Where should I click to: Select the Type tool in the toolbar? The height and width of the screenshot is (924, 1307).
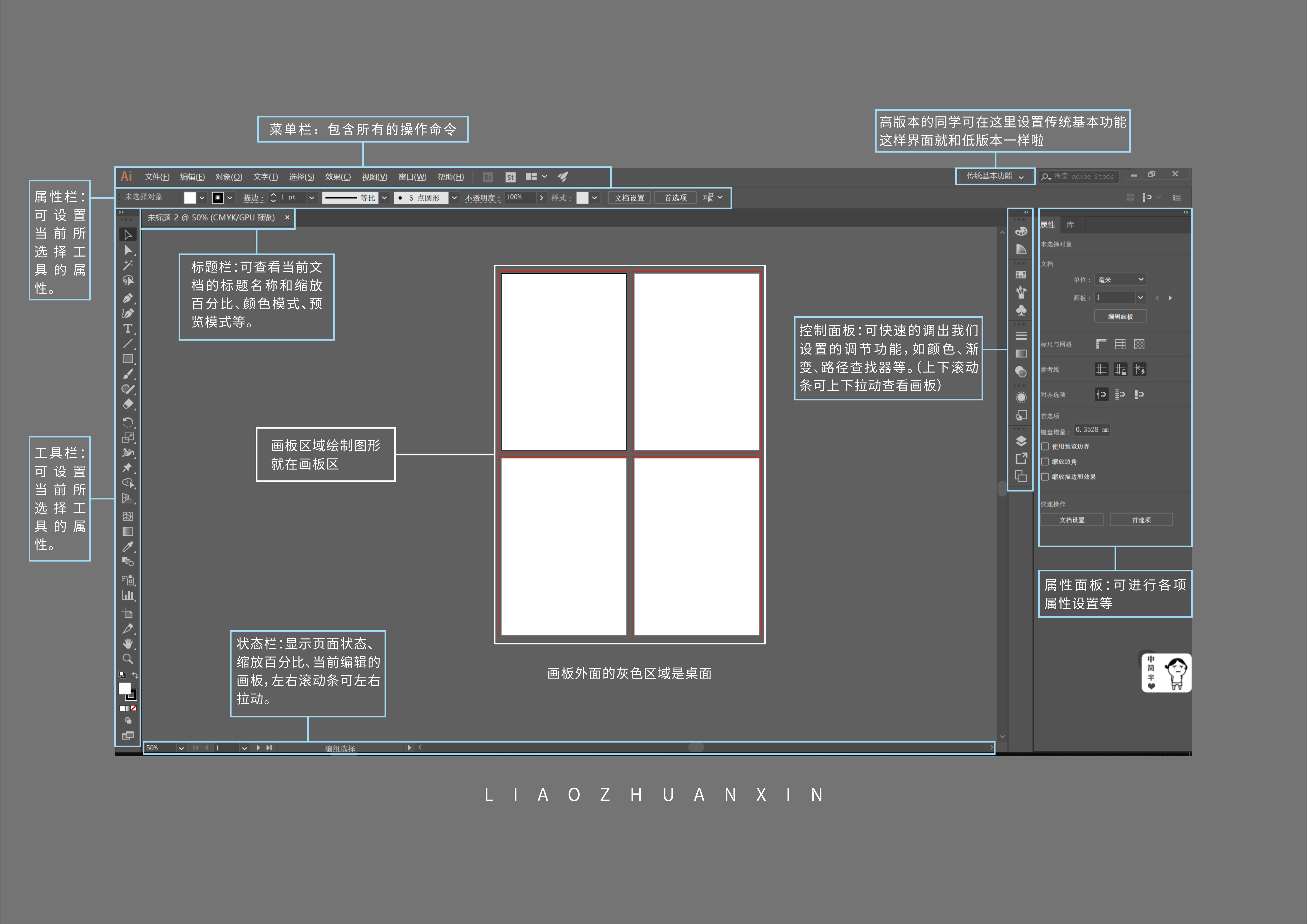click(127, 328)
